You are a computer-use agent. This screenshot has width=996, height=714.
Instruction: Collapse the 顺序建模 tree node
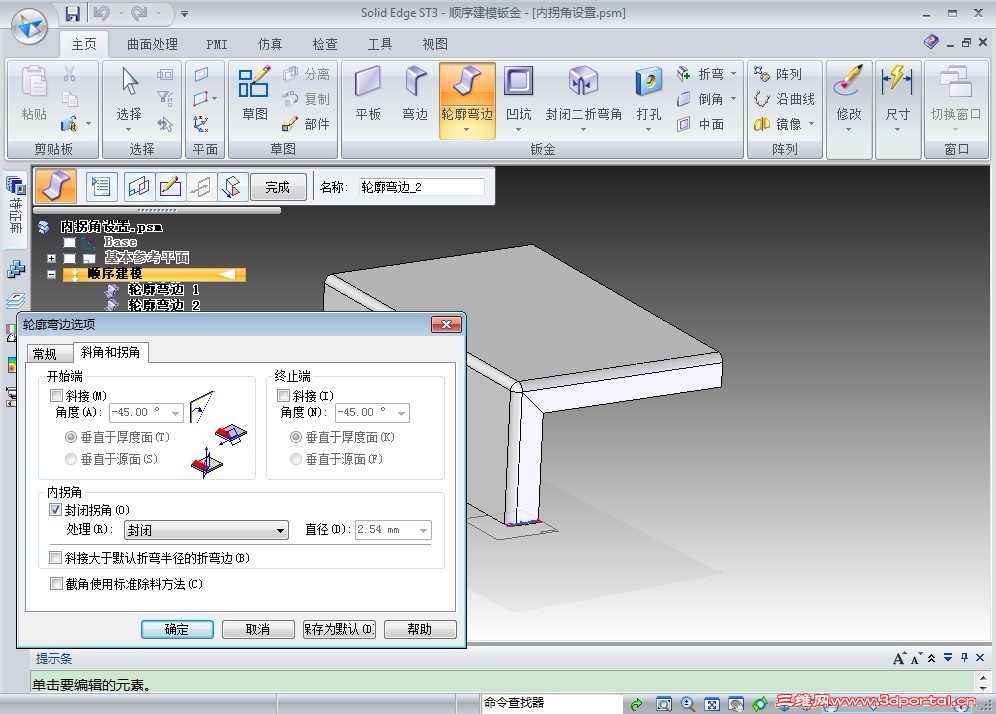[51, 274]
